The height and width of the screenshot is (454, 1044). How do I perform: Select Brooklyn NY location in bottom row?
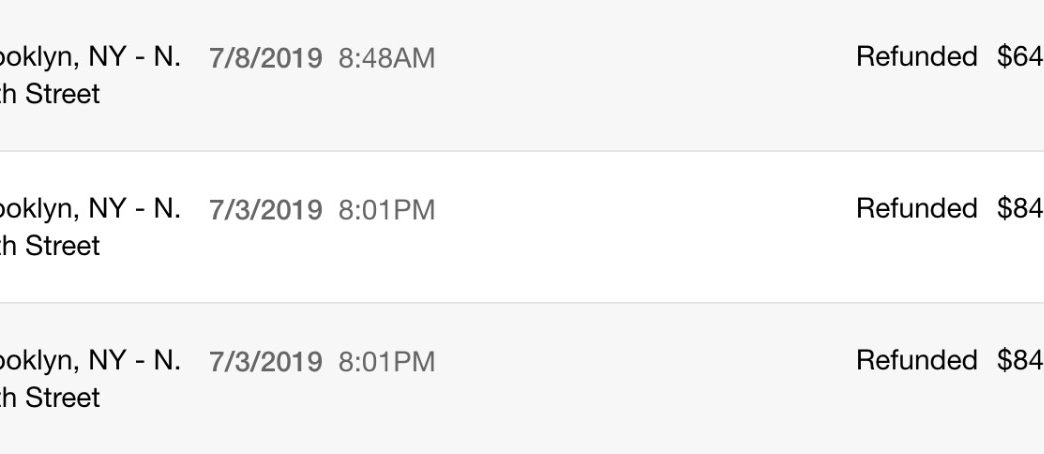click(90, 361)
